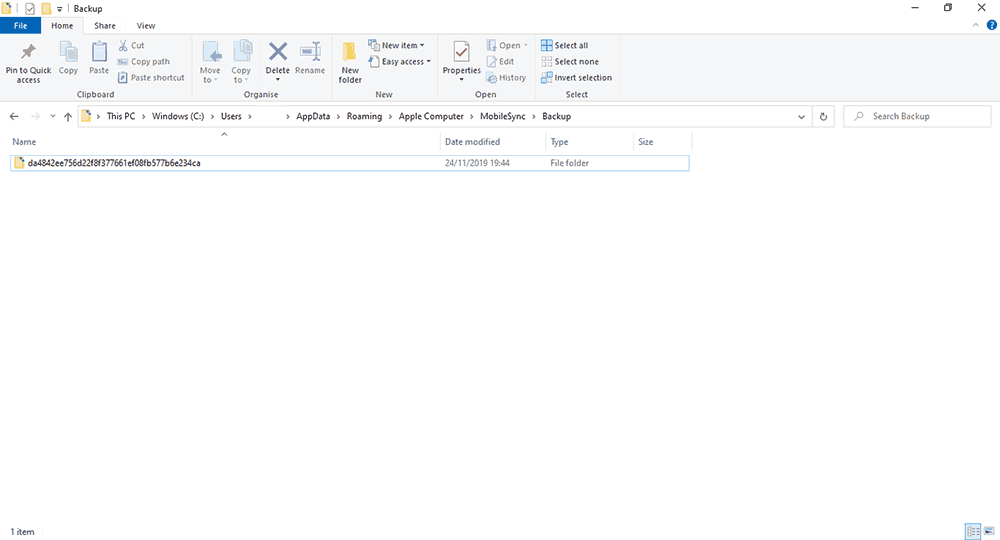The image size is (1000, 540).
Task: Open the Customize Quick Access Toolbar dropdown
Action: click(59, 9)
